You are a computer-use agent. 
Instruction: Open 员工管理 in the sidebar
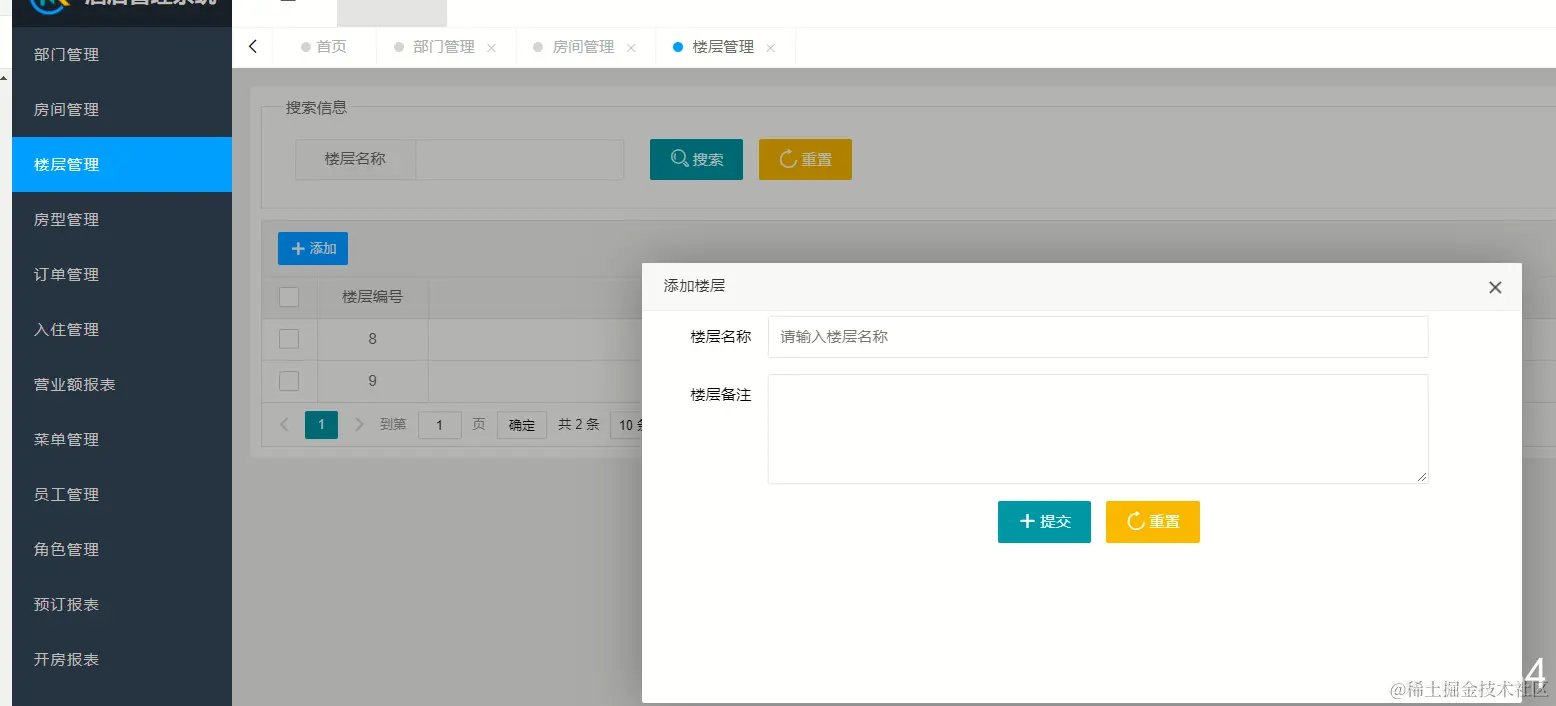pyautogui.click(x=122, y=495)
